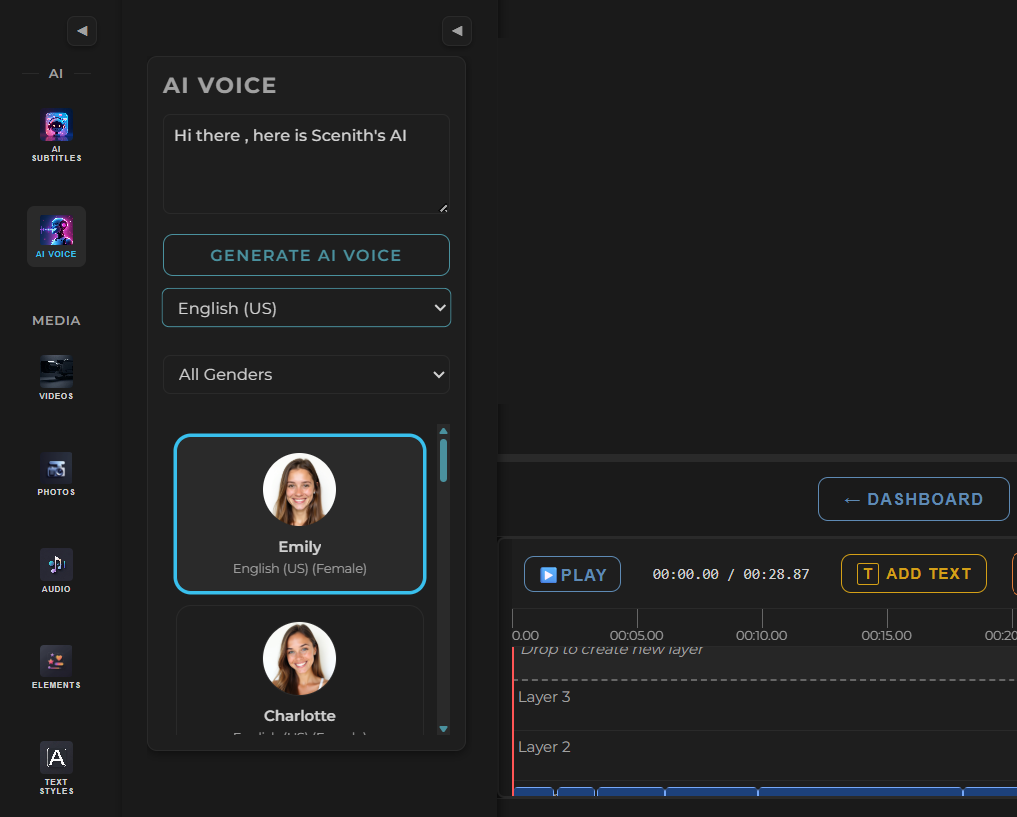The width and height of the screenshot is (1017, 817).
Task: Click the text area resize handle icon
Action: pos(444,208)
